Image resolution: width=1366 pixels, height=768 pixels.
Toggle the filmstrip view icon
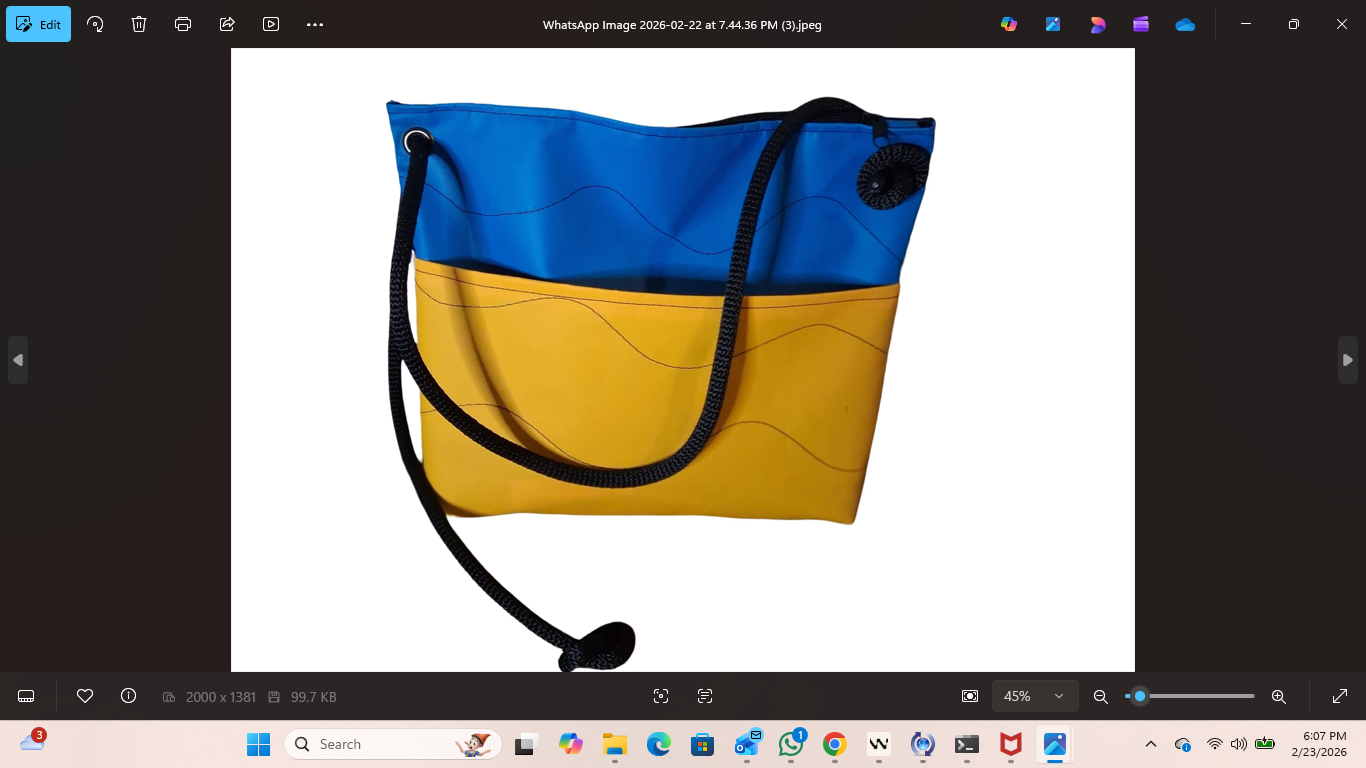pyautogui.click(x=27, y=696)
